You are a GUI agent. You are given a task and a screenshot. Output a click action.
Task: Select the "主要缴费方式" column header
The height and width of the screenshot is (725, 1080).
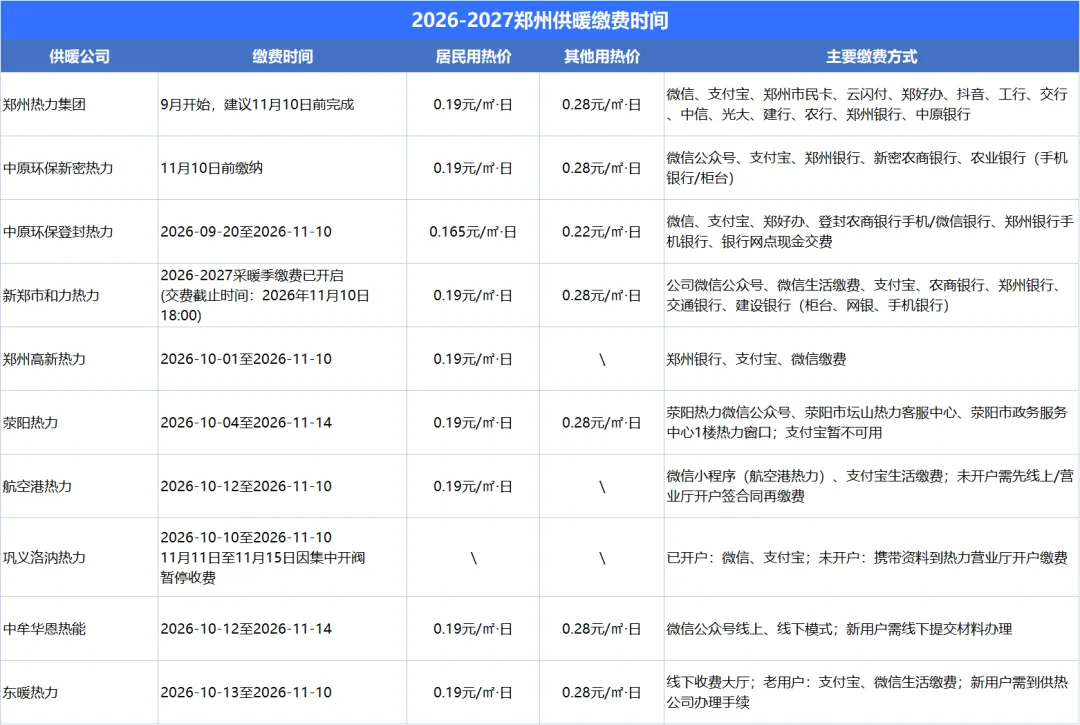[872, 56]
